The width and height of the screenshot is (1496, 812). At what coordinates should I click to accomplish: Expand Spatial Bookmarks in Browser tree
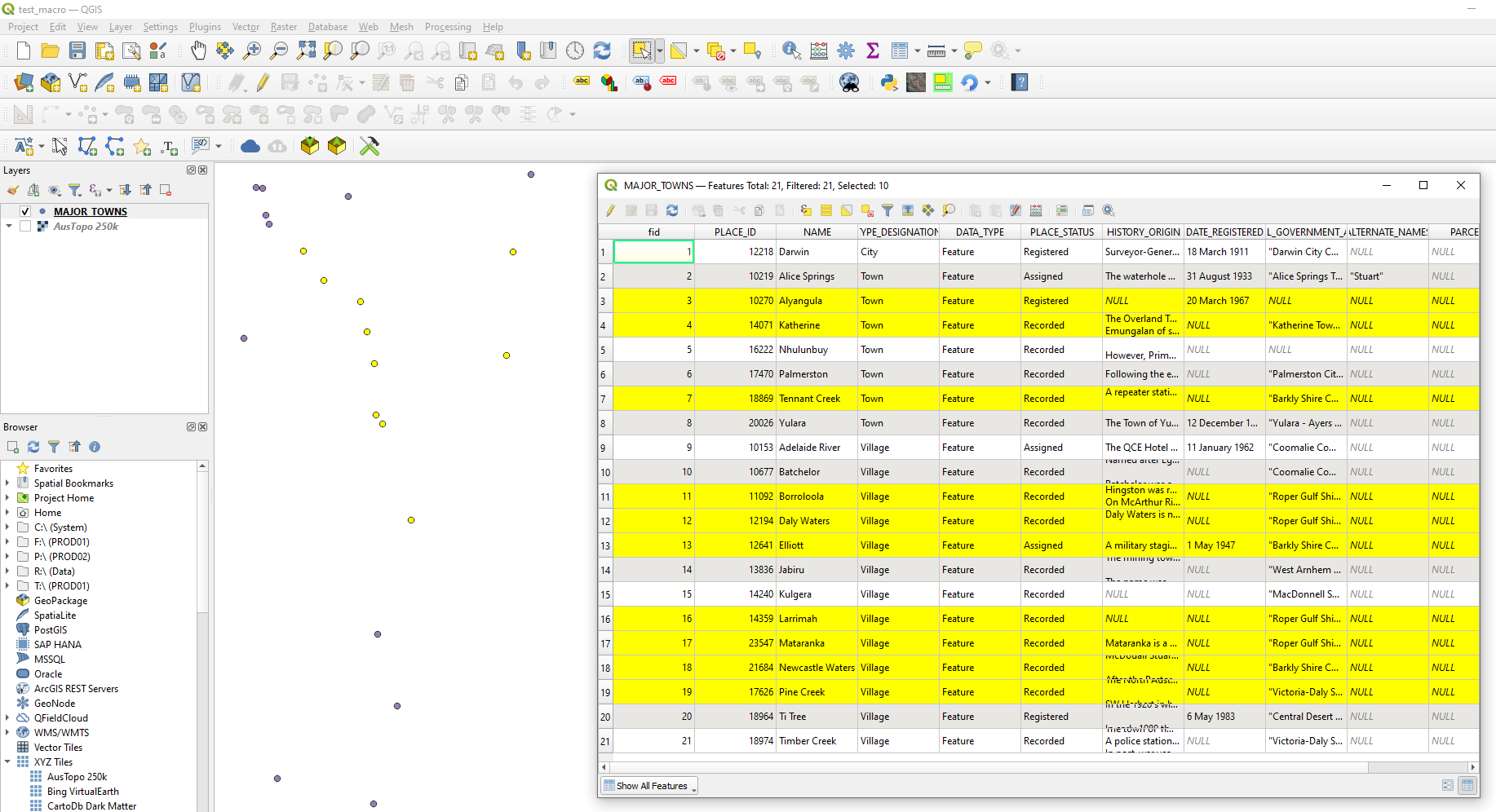click(x=7, y=483)
